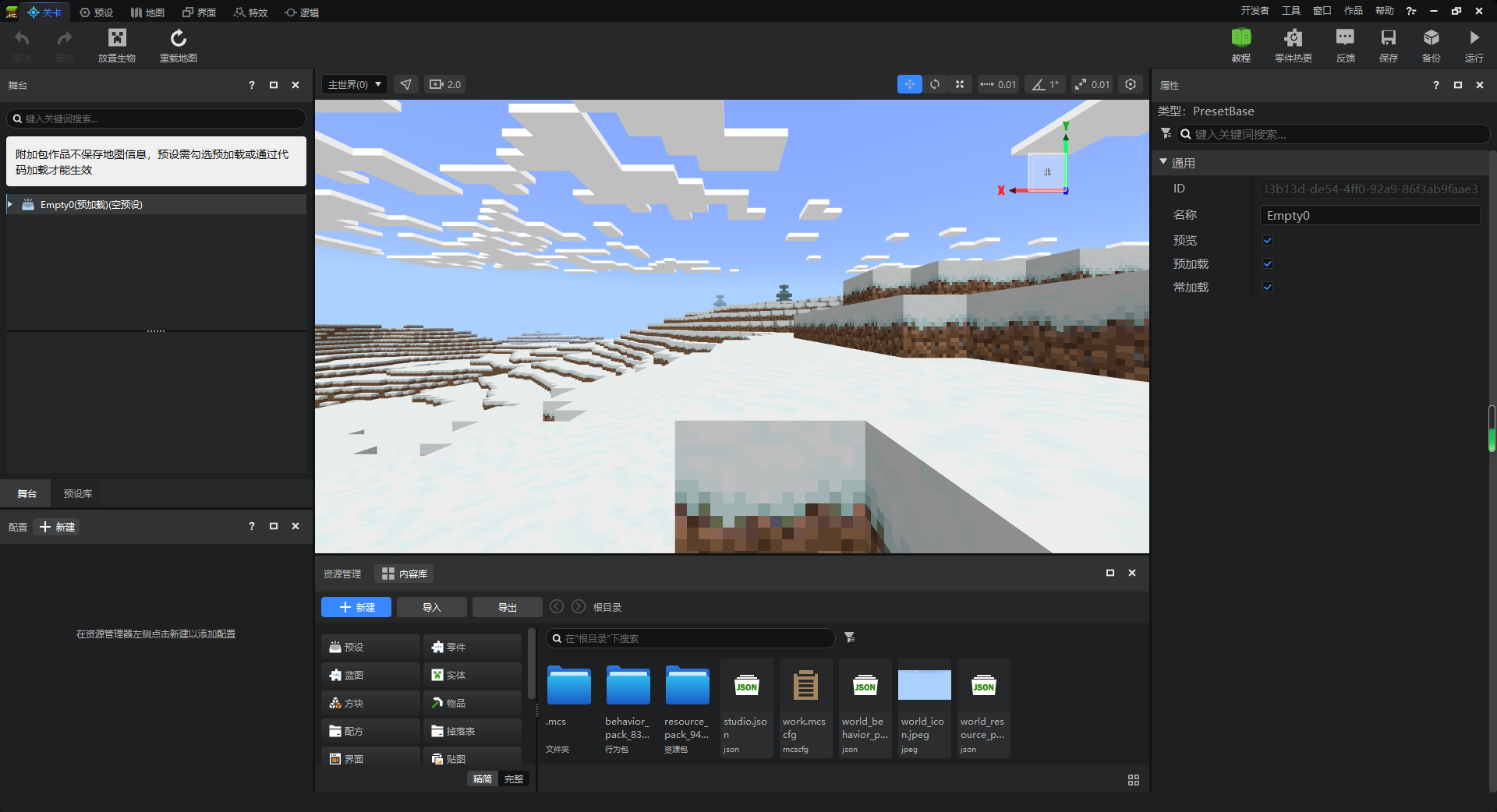Image resolution: width=1497 pixels, height=812 pixels.
Task: Toggle the 预览 preview checkbox
Action: 1268,241
